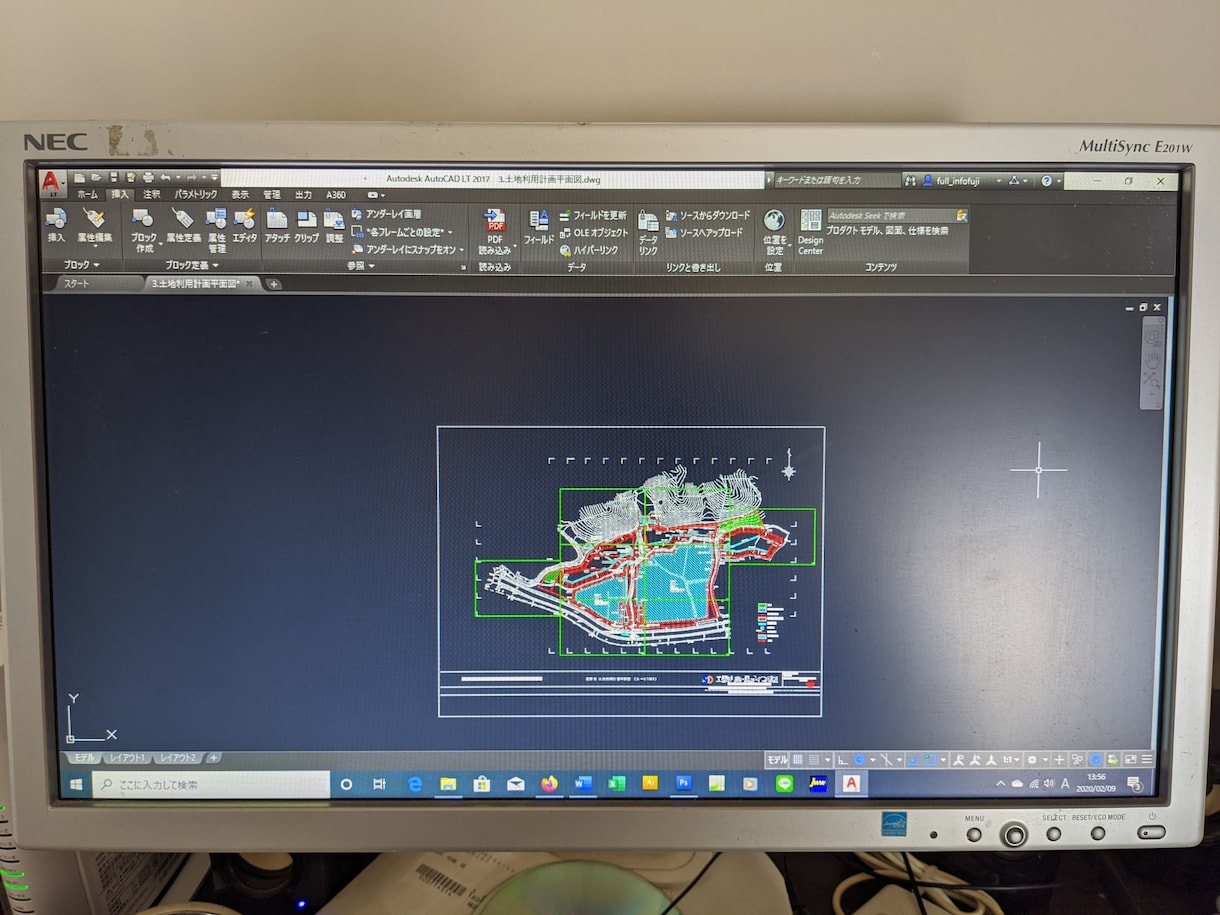Expand the ブロック panel dropdown
This screenshot has width=1220, height=915.
tap(81, 265)
